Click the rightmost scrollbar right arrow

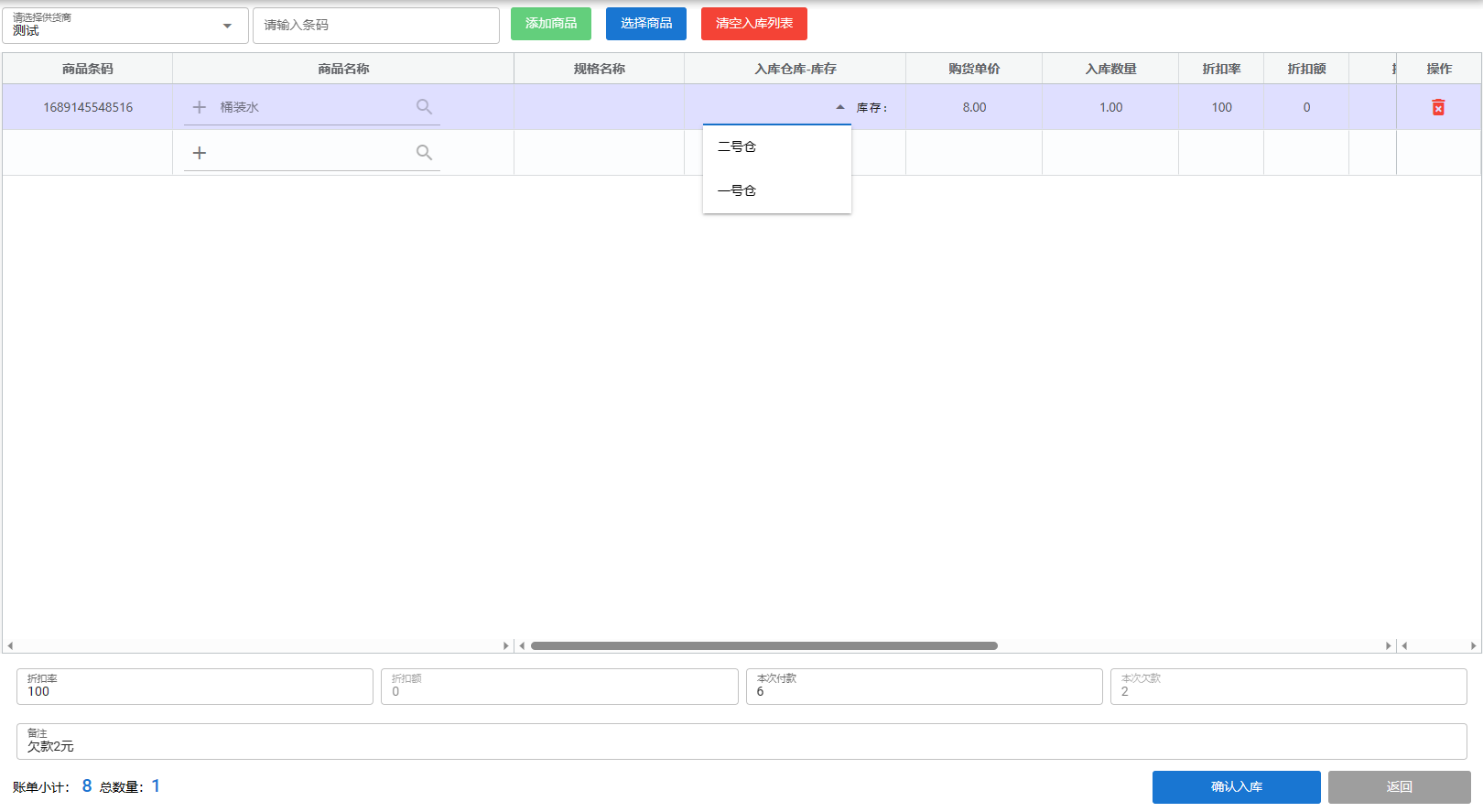pyautogui.click(x=1474, y=645)
